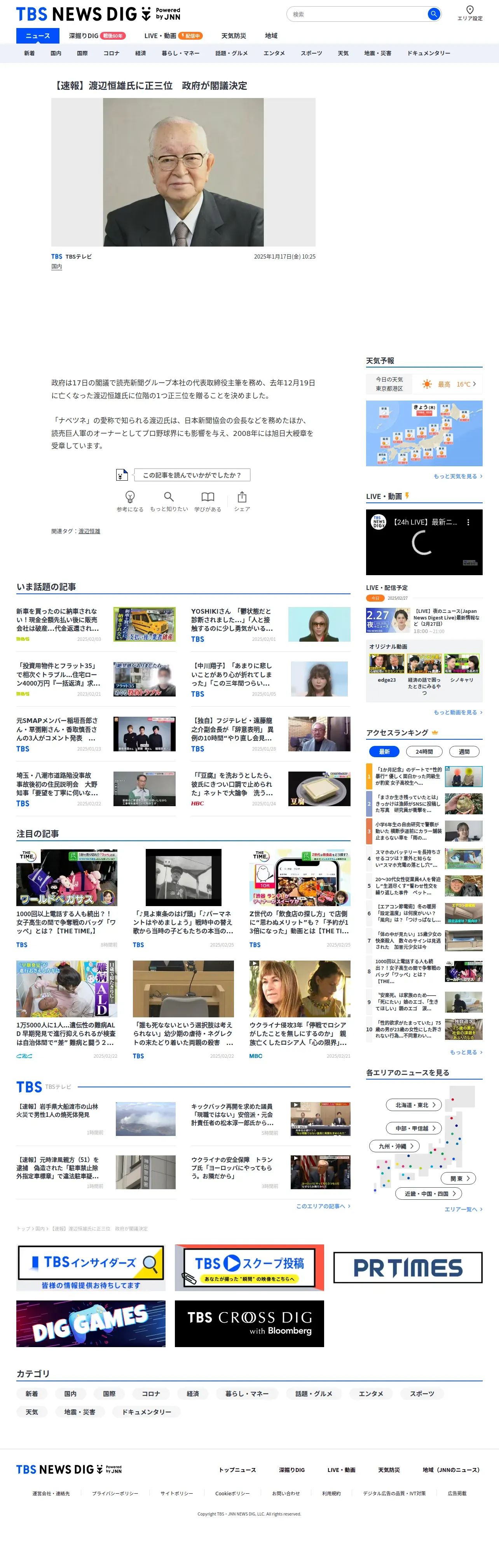Select 地震・災害 in category nav bar
The image size is (499, 1568).
click(377, 53)
